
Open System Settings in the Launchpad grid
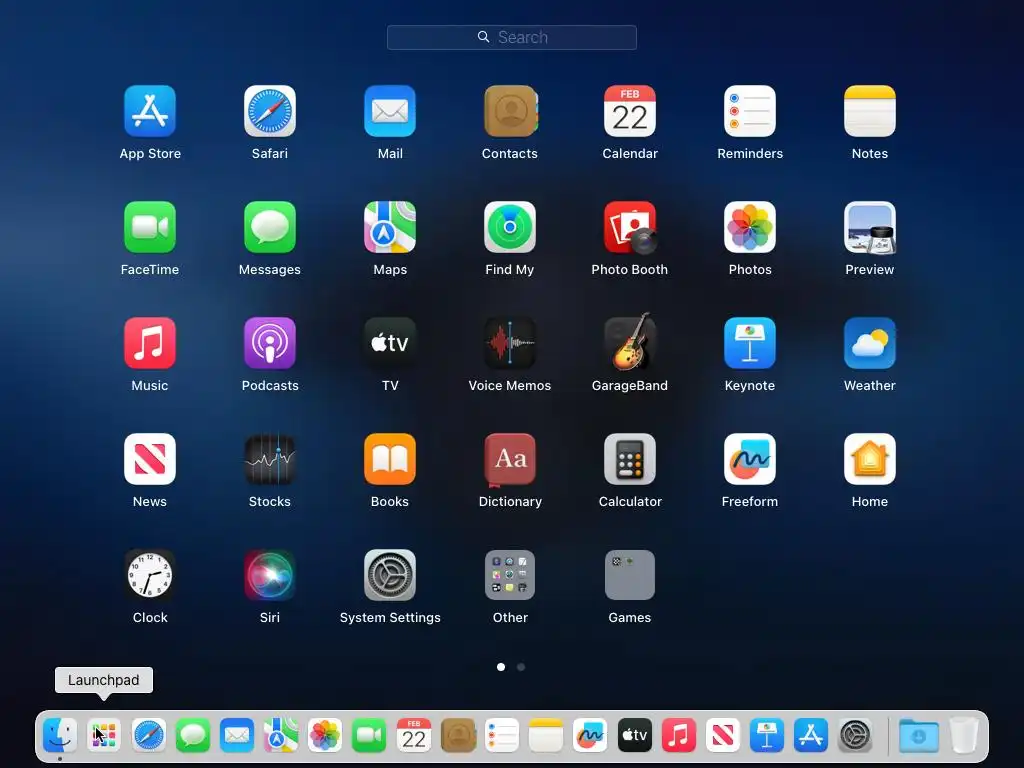pyautogui.click(x=390, y=575)
